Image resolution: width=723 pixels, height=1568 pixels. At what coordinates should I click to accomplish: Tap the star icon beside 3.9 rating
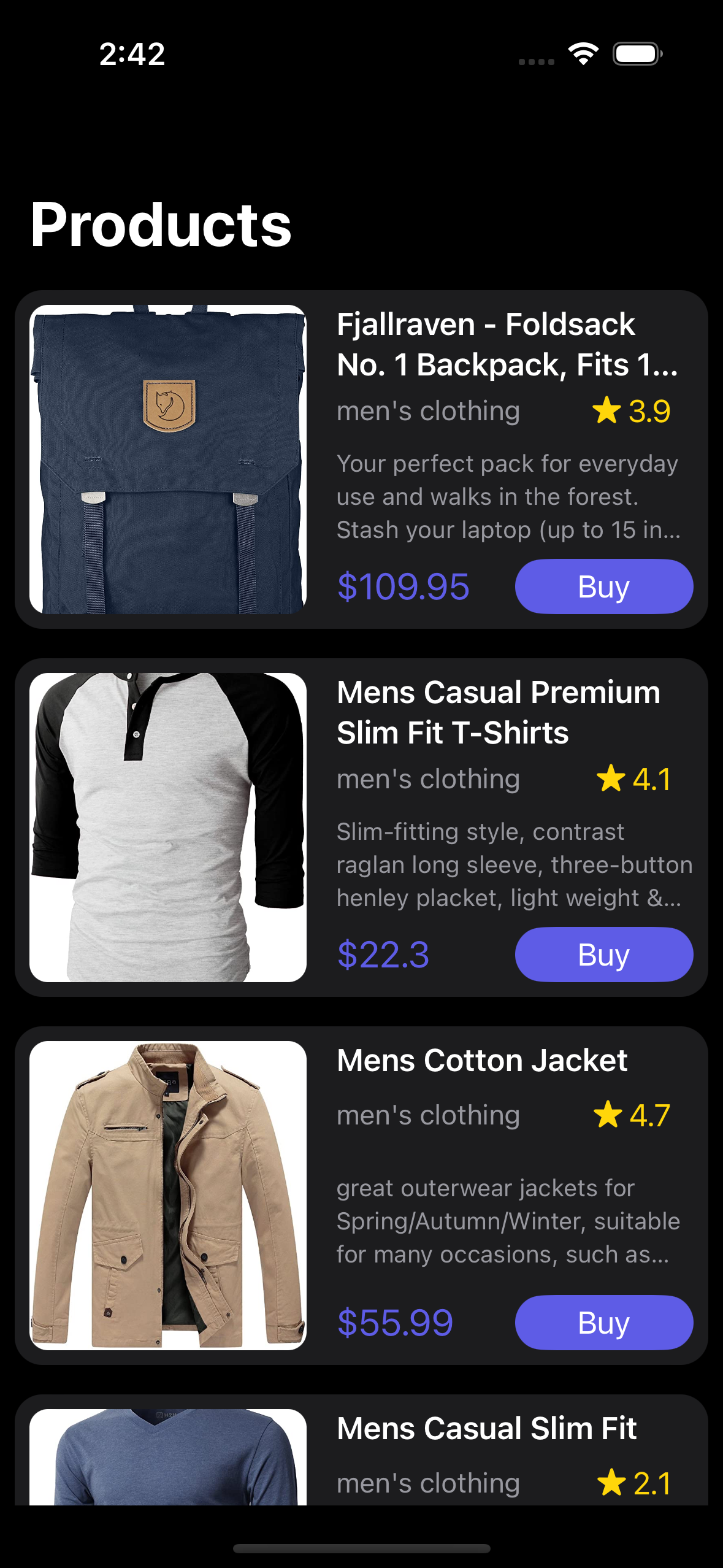pyautogui.click(x=606, y=410)
